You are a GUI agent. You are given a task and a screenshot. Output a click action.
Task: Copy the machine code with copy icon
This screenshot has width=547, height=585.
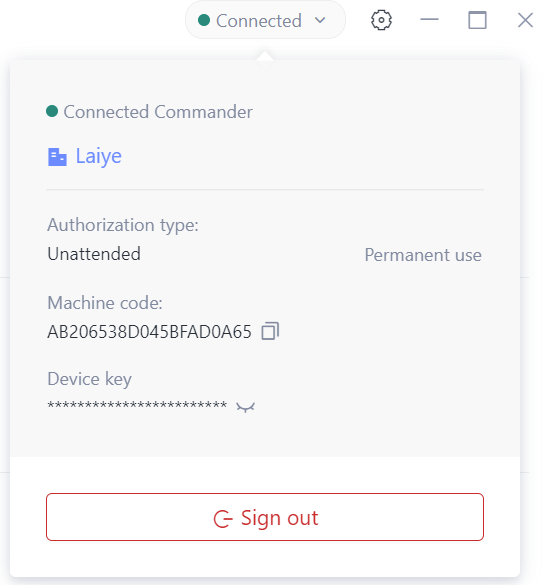coord(270,331)
